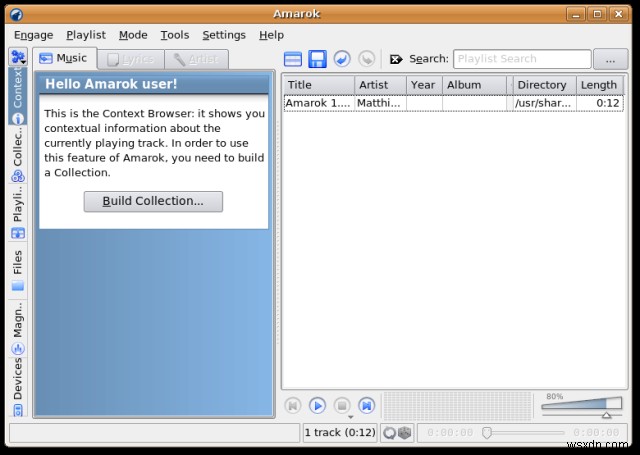Open the Help menu
640x455 pixels.
pos(271,35)
